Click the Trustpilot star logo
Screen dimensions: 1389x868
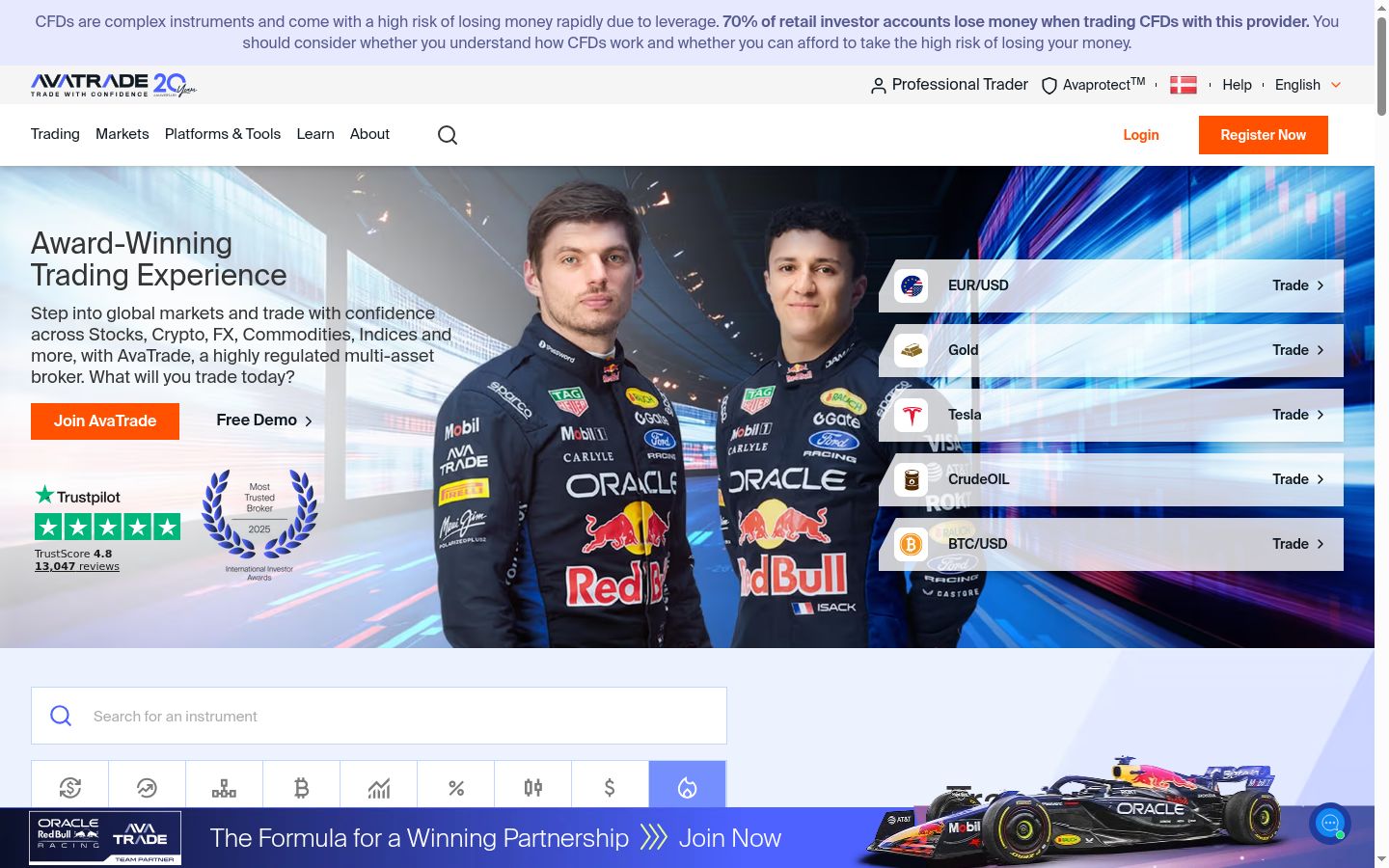[x=78, y=496]
